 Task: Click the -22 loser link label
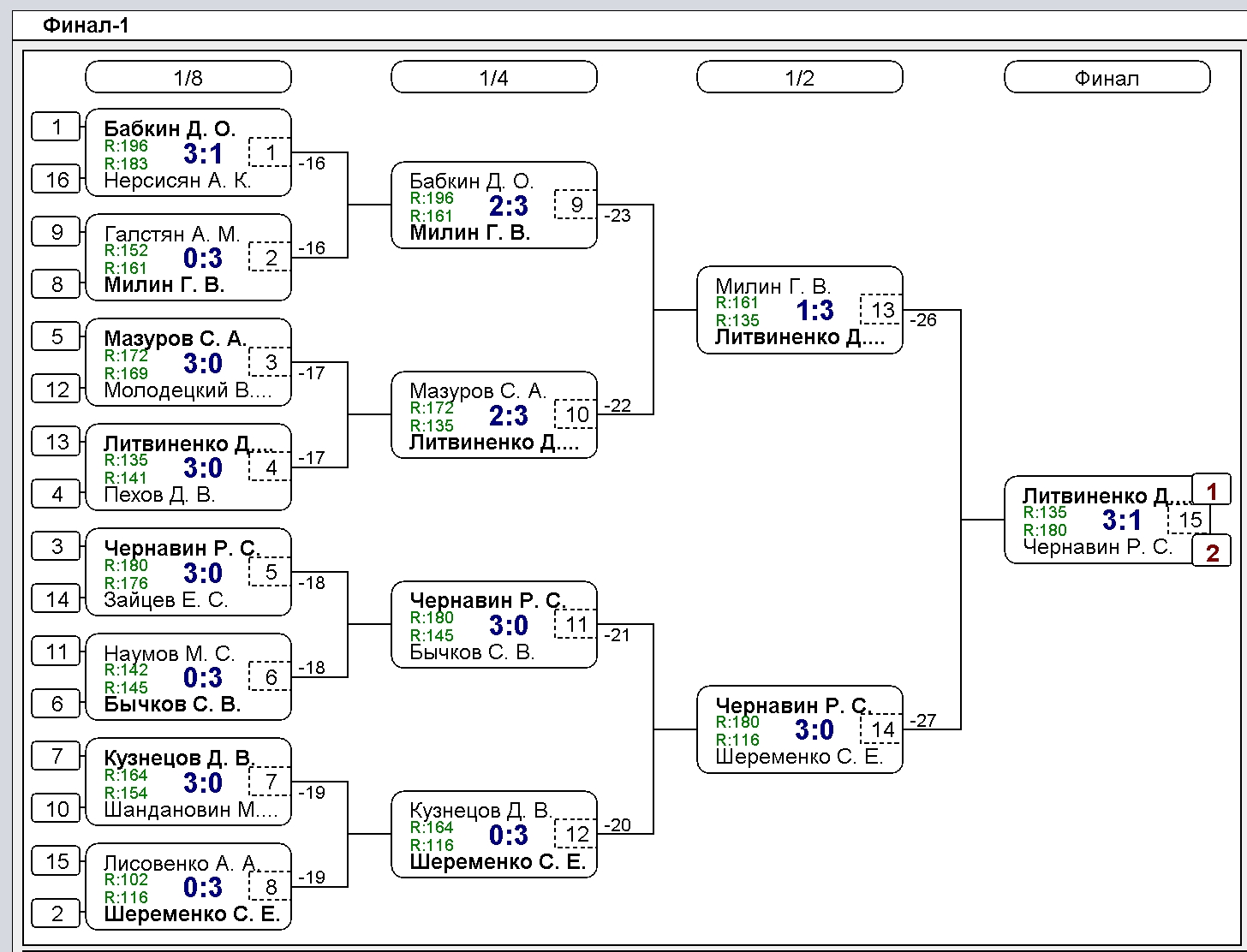(x=618, y=406)
